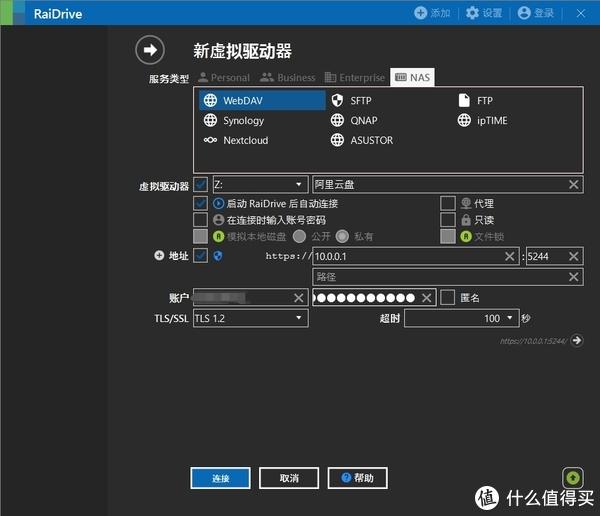Click the Login user icon

tap(524, 13)
